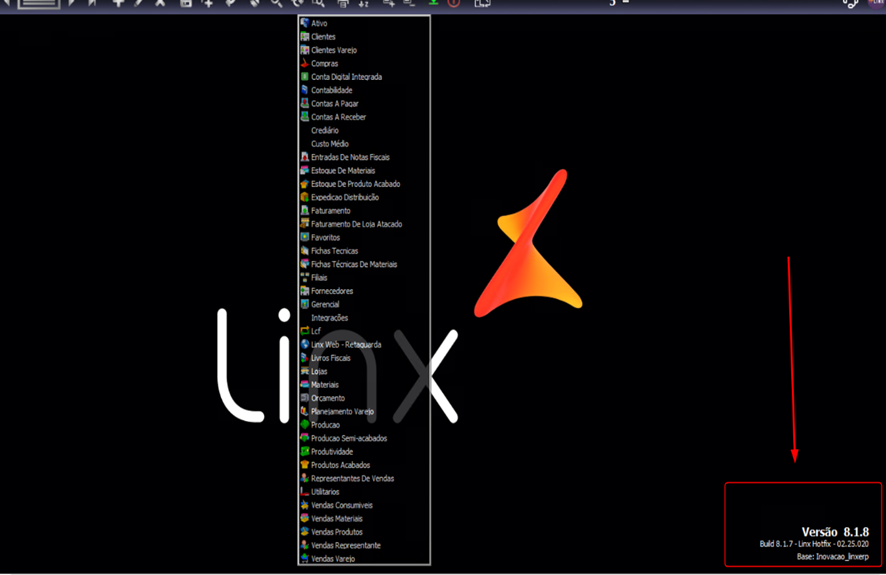
Task: Open Producao Semi-acabados
Action: coord(349,438)
